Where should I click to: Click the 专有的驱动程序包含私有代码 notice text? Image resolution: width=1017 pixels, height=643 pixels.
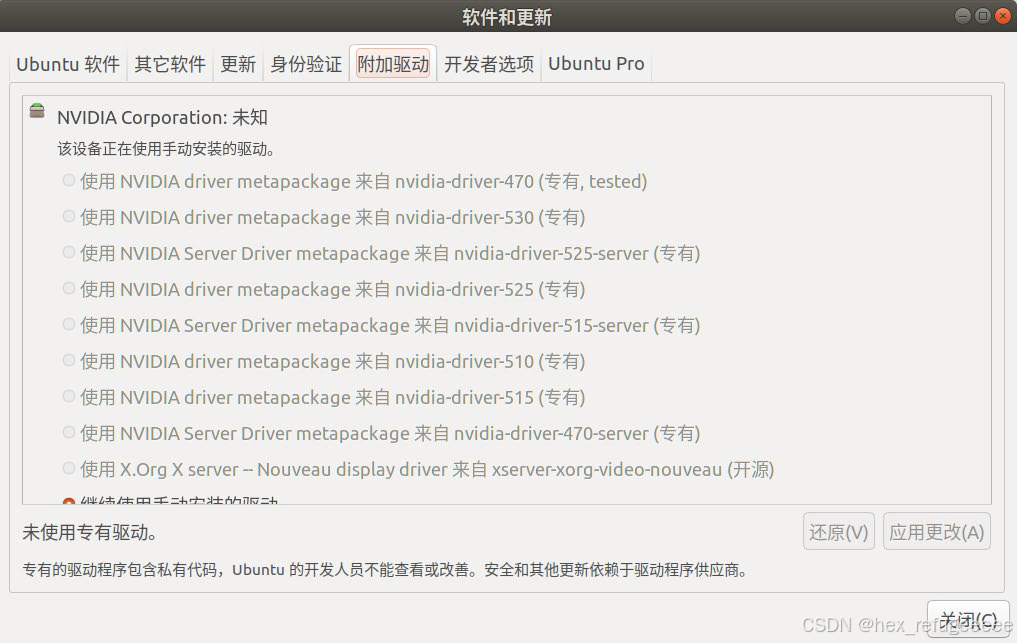[x=385, y=570]
